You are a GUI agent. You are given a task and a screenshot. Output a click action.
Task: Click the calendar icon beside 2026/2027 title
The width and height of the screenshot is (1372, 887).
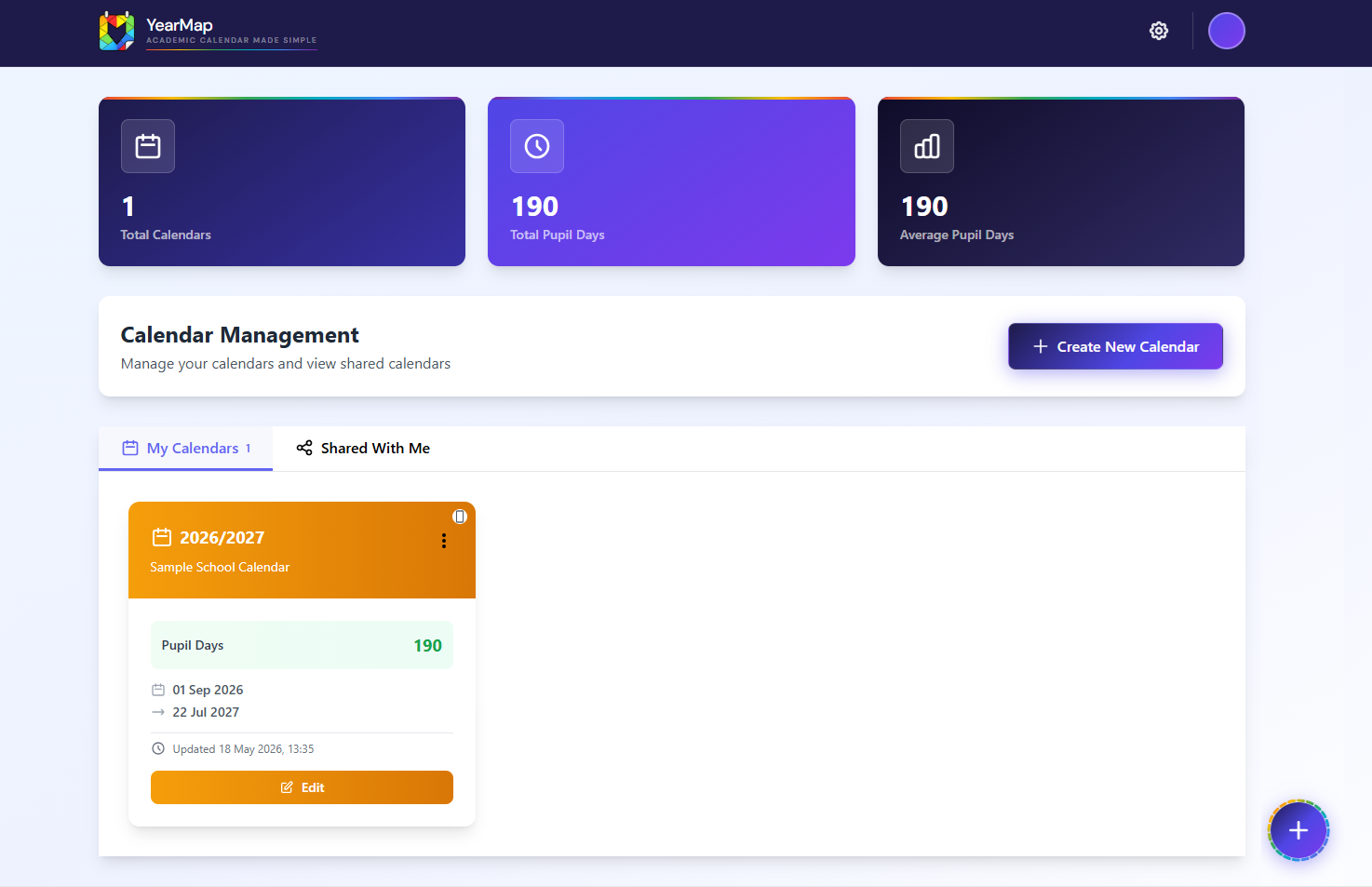[x=162, y=537]
